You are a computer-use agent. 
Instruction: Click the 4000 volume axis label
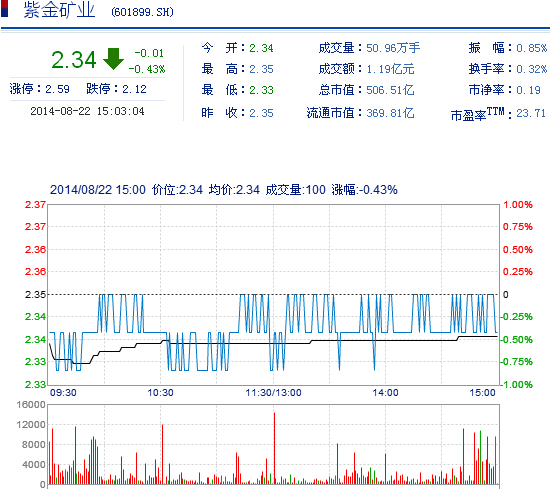pyautogui.click(x=34, y=465)
